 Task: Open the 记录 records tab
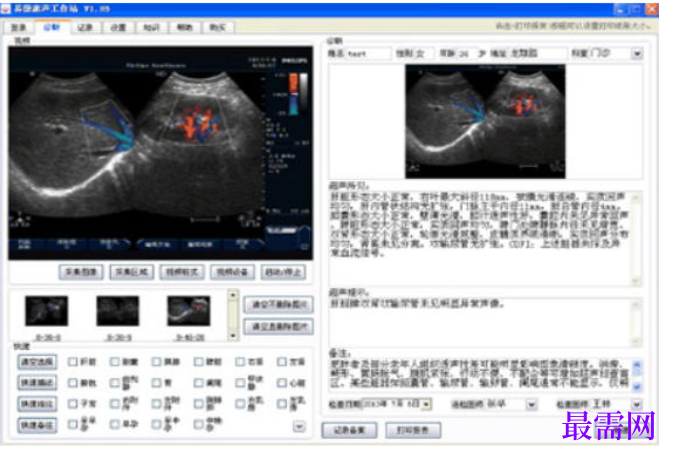click(x=86, y=28)
